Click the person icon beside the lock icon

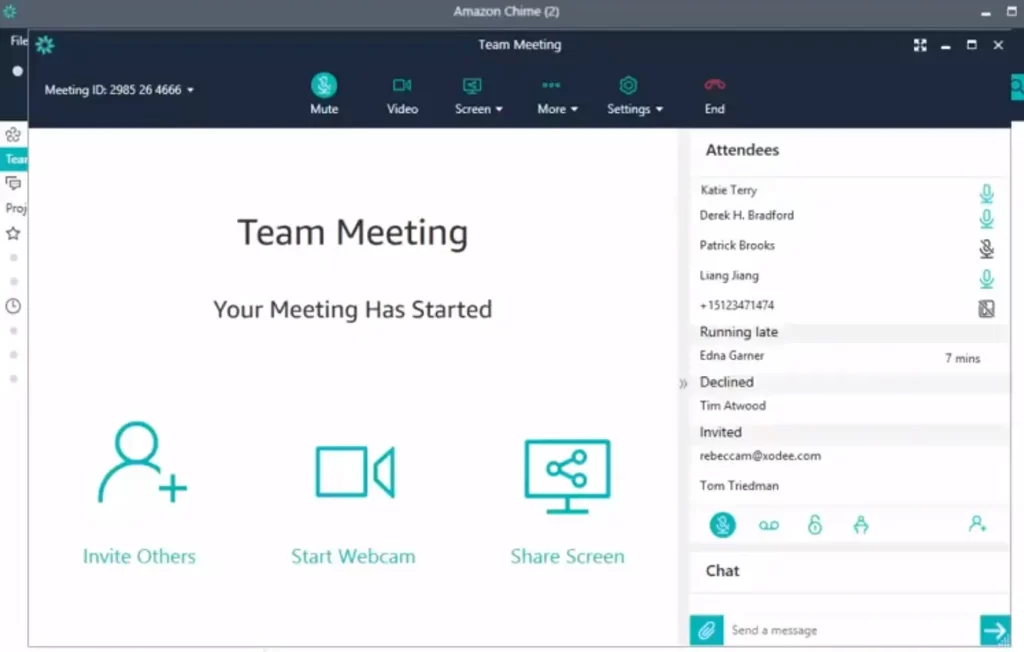(861, 525)
